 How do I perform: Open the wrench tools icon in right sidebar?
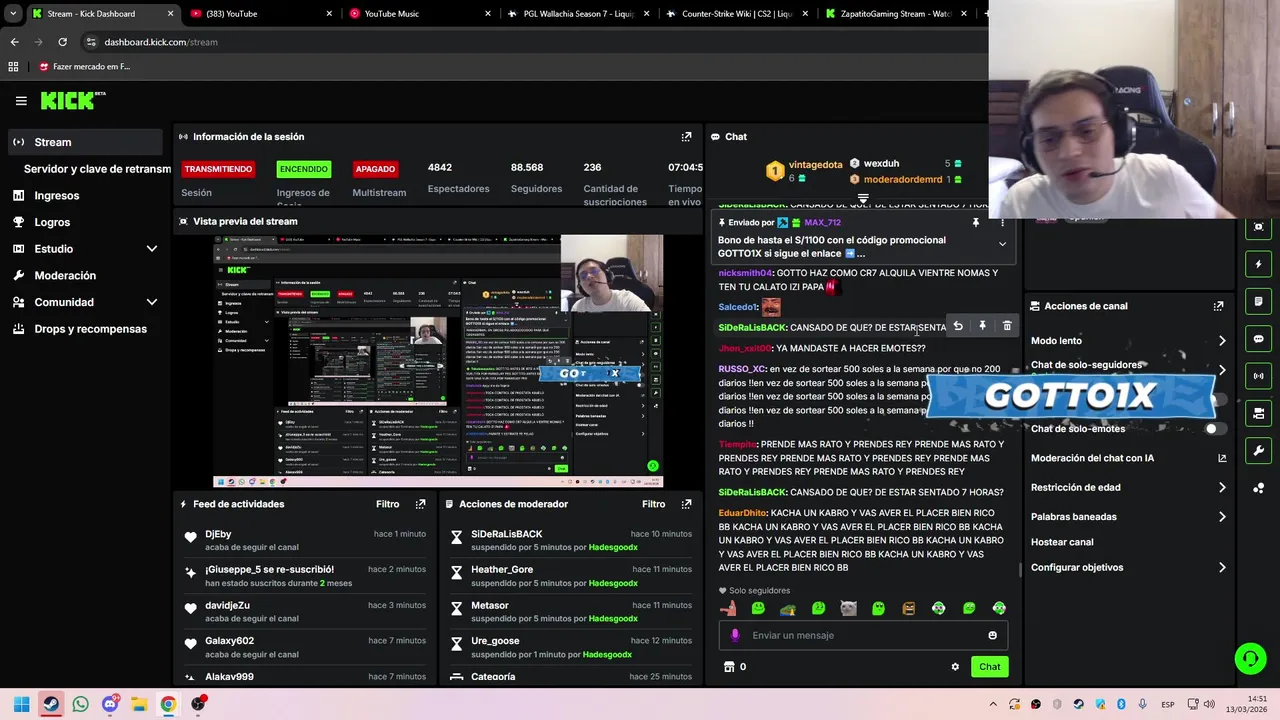pyautogui.click(x=1258, y=450)
